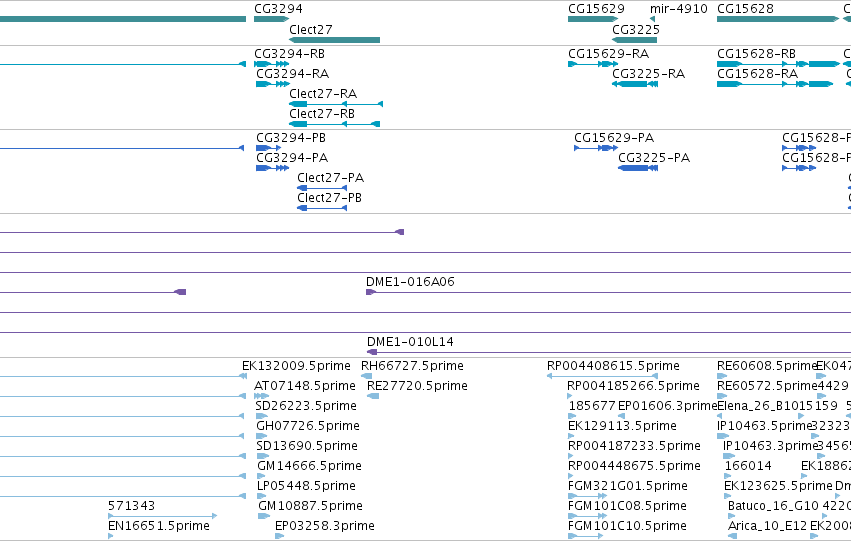This screenshot has width=851, height=541.
Task: Select the RE27720.5prime EST marker
Action: (373, 396)
